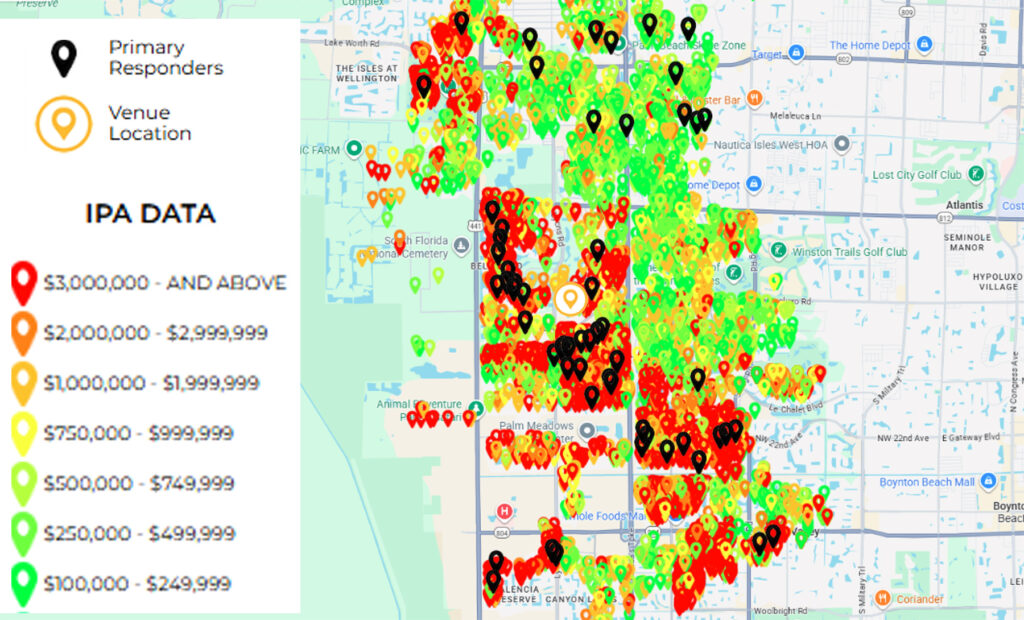Select the green $100,000 - $249,999 legend pin
Image resolution: width=1024 pixels, height=620 pixels.
tap(24, 582)
